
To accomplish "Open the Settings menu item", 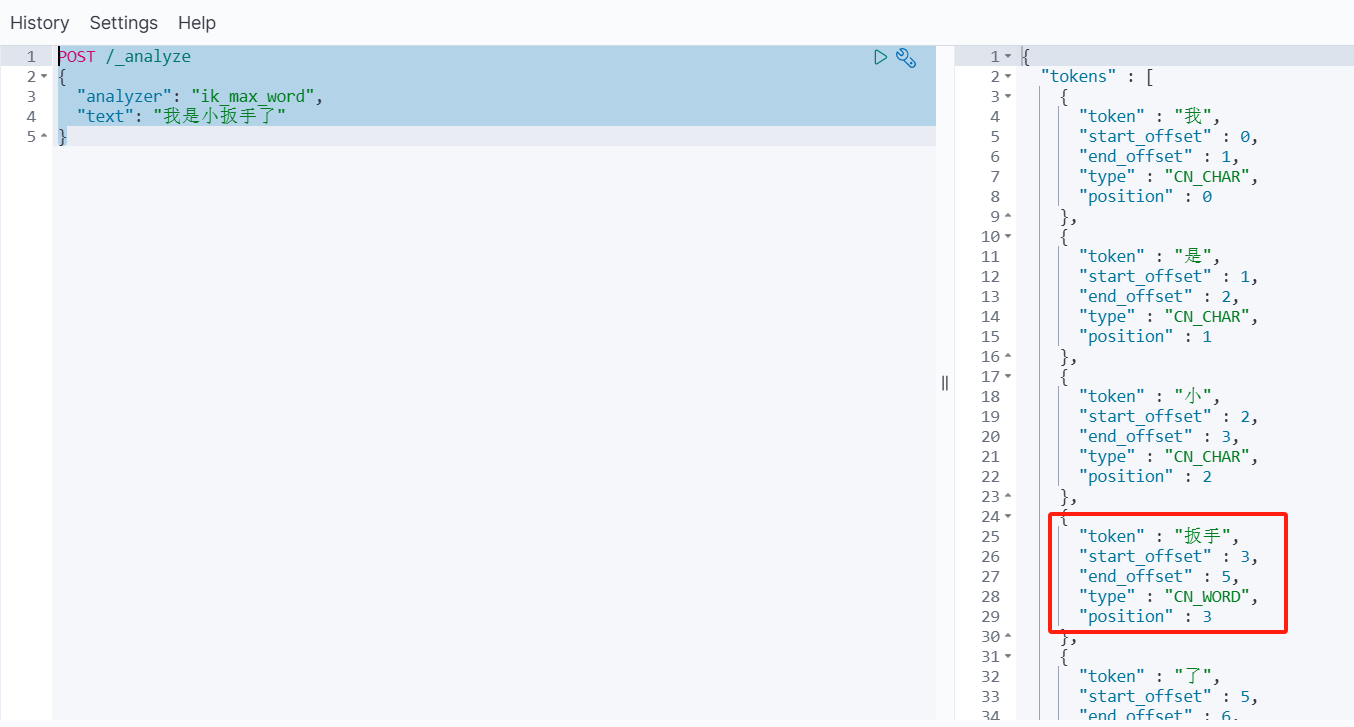I will (x=124, y=22).
